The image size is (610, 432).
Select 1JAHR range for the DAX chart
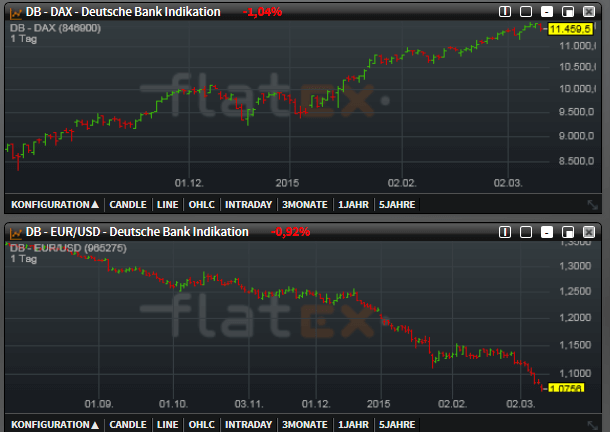pyautogui.click(x=353, y=204)
